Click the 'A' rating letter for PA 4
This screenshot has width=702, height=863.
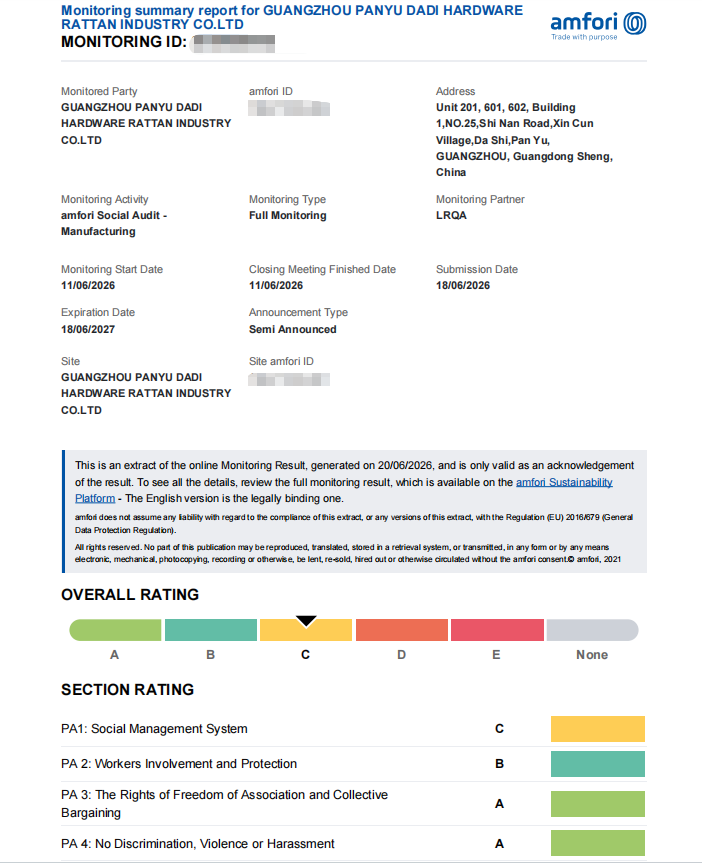pyautogui.click(x=499, y=844)
